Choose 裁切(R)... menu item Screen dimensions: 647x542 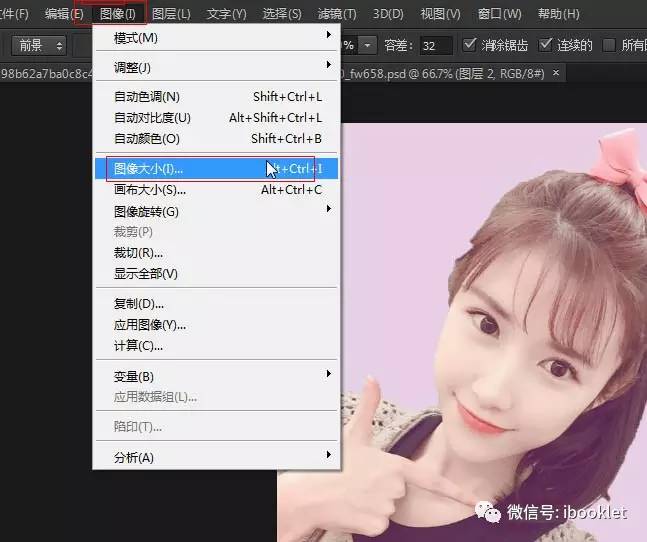click(216, 253)
